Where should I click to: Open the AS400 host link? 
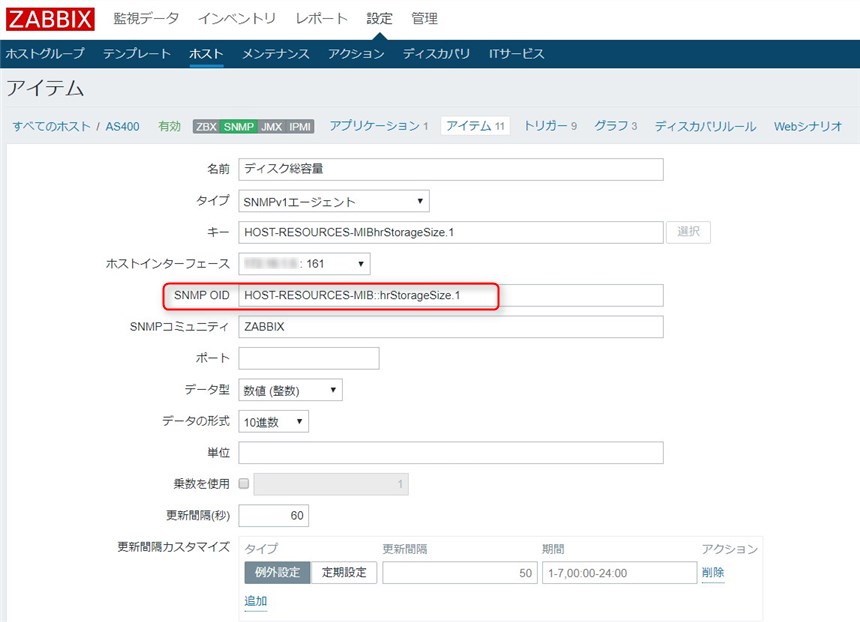click(x=122, y=126)
